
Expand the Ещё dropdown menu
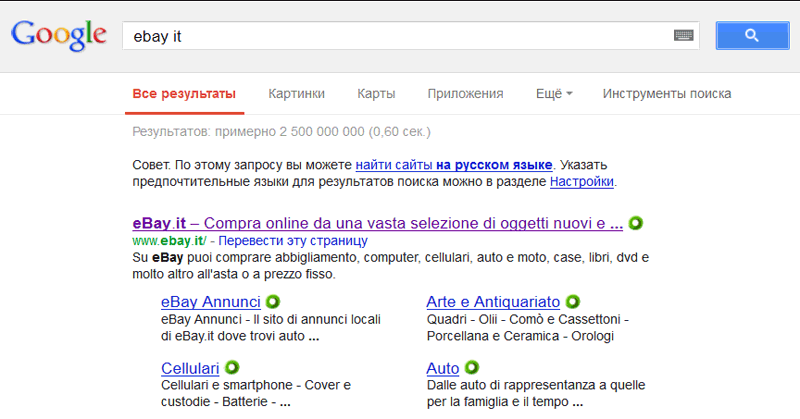[x=554, y=94]
